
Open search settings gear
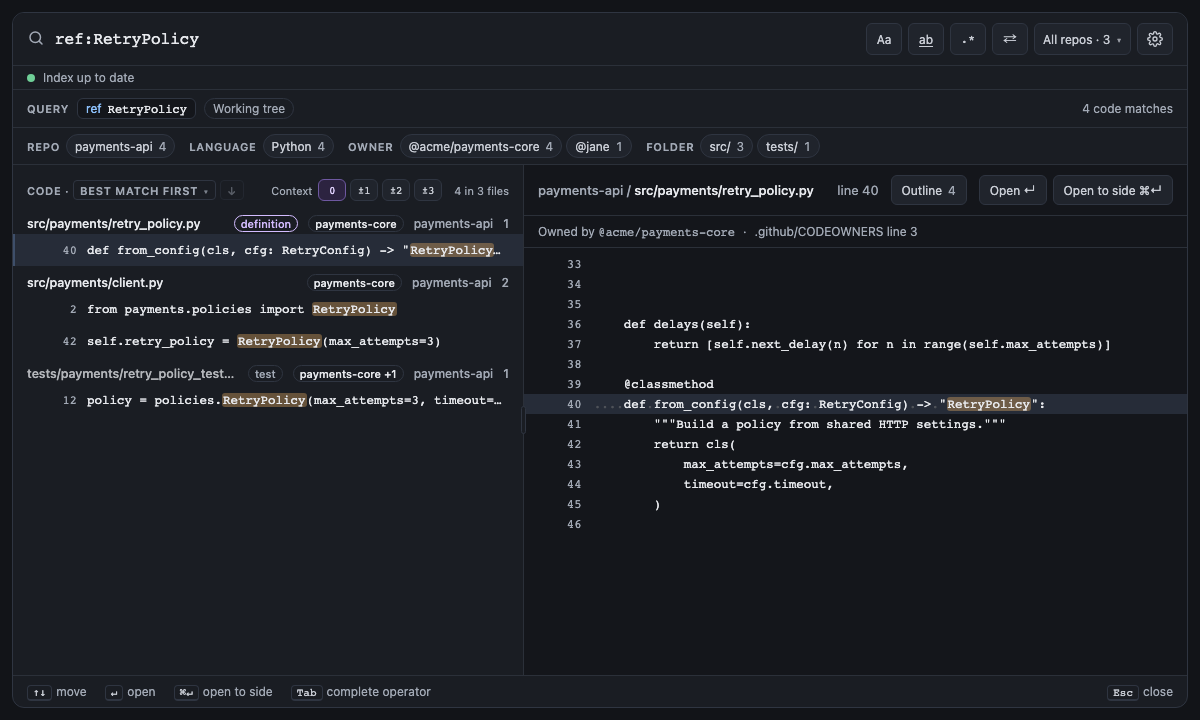click(1155, 39)
